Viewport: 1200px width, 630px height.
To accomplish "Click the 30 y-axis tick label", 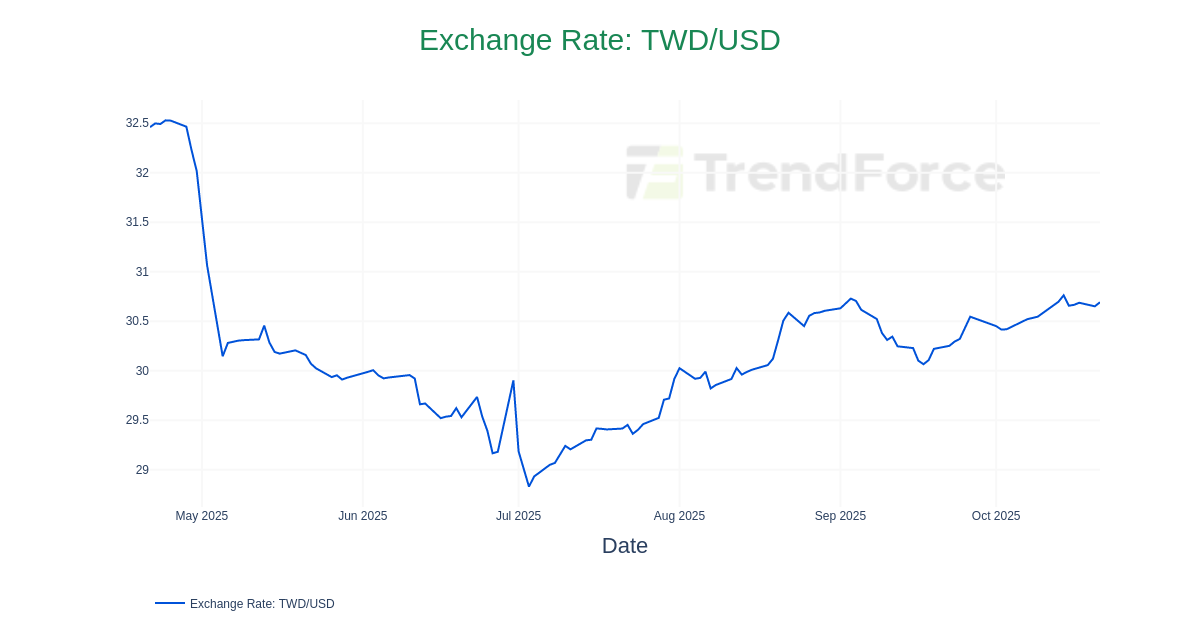I will 142,371.
